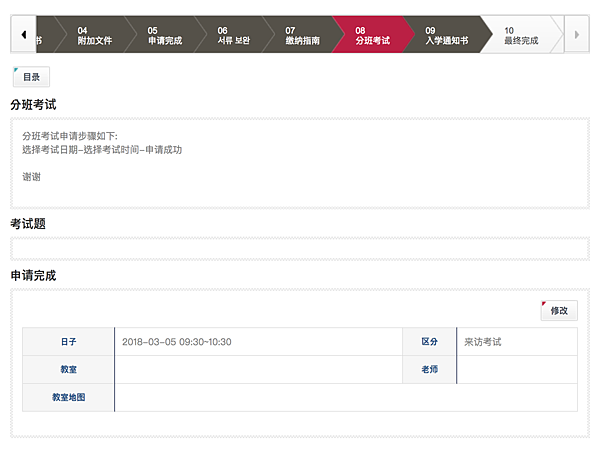Open step 10 最终完成
Viewport: 600px width, 451px height.
pos(521,35)
